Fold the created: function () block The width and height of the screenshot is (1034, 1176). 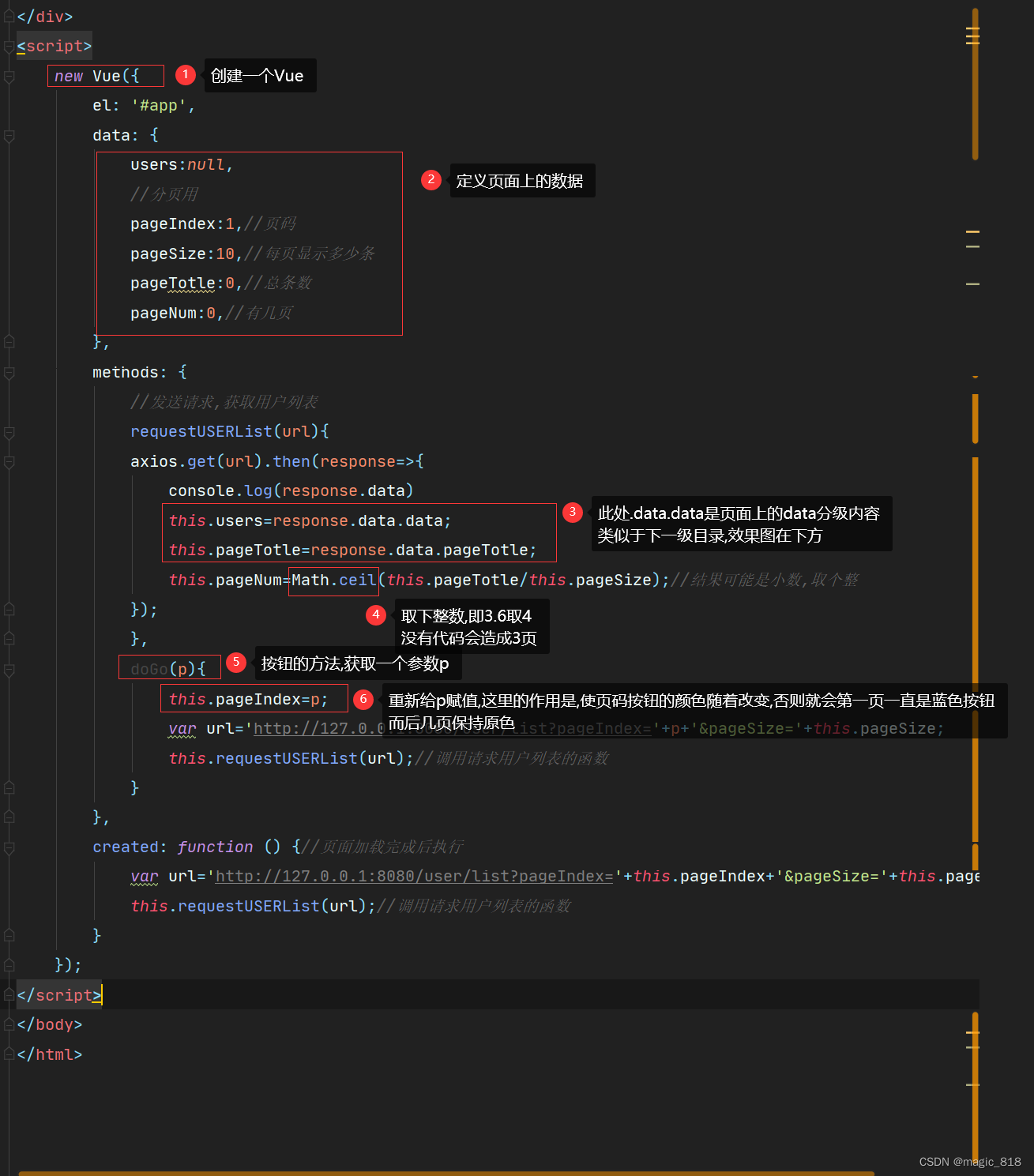[x=9, y=847]
